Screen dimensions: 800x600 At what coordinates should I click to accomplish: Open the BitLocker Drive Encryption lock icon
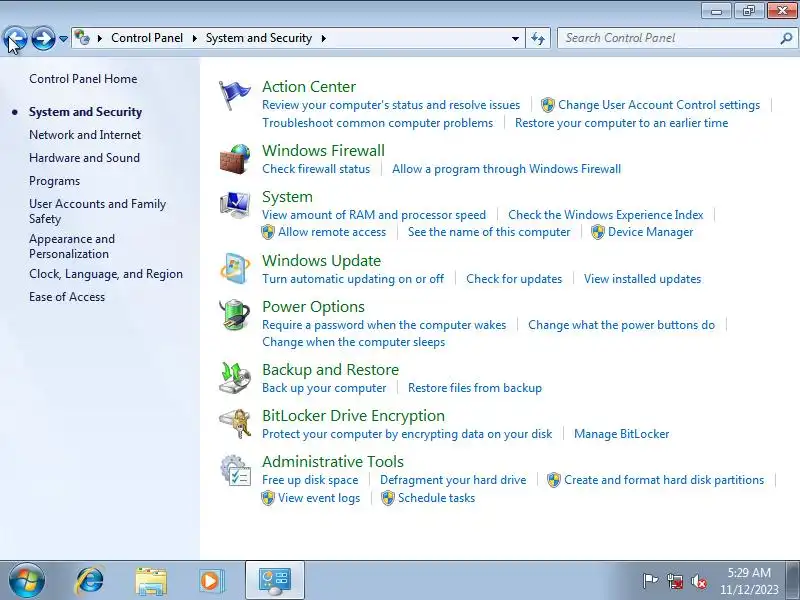tap(235, 424)
